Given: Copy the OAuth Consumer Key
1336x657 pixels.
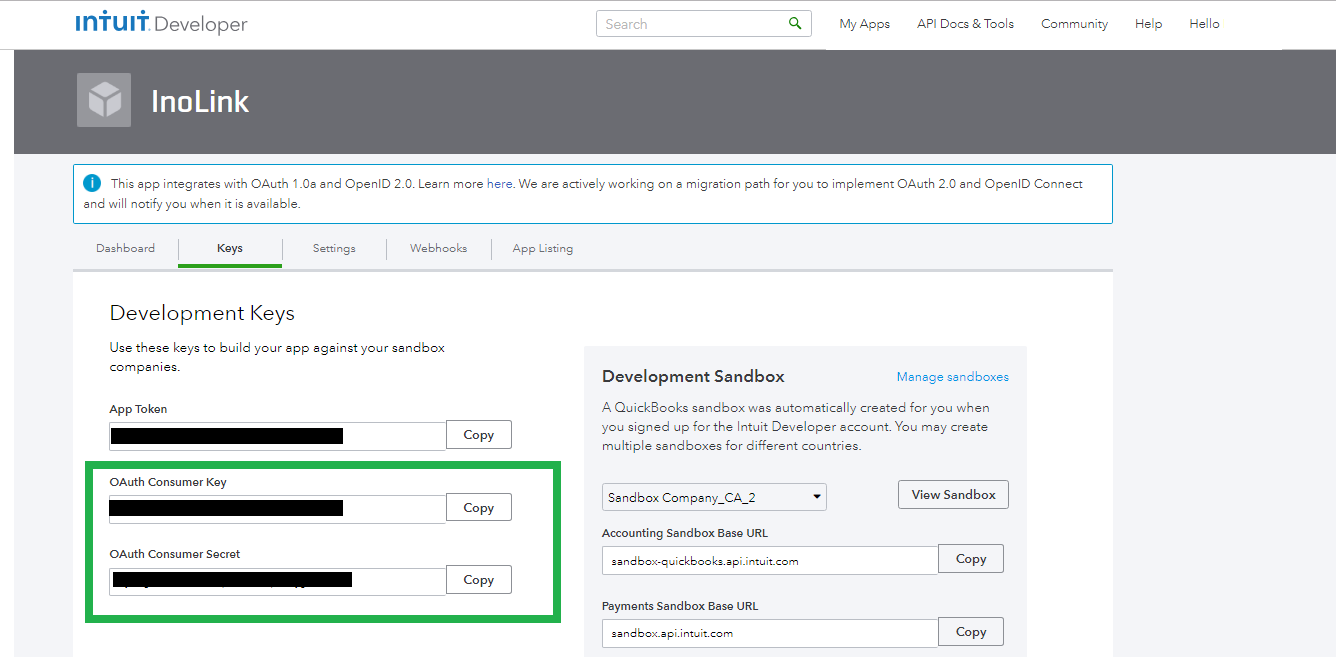Looking at the screenshot, I should 479,508.
